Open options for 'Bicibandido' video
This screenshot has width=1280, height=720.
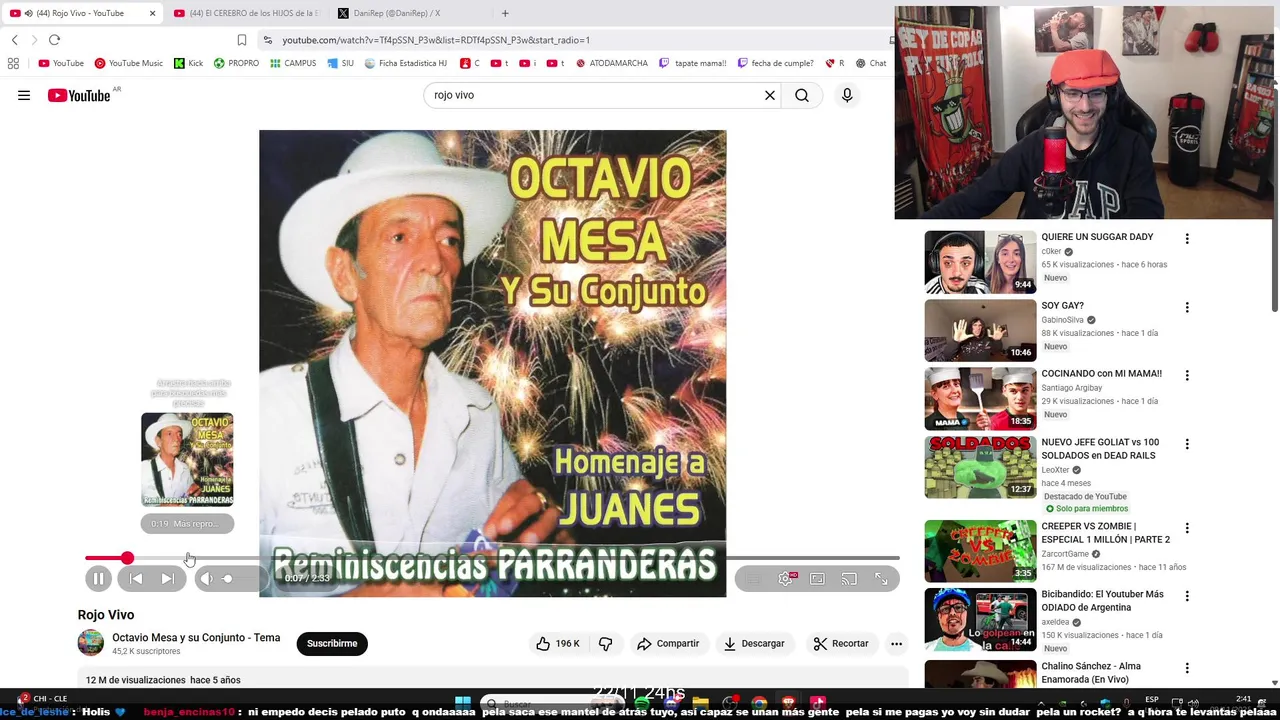1187,596
